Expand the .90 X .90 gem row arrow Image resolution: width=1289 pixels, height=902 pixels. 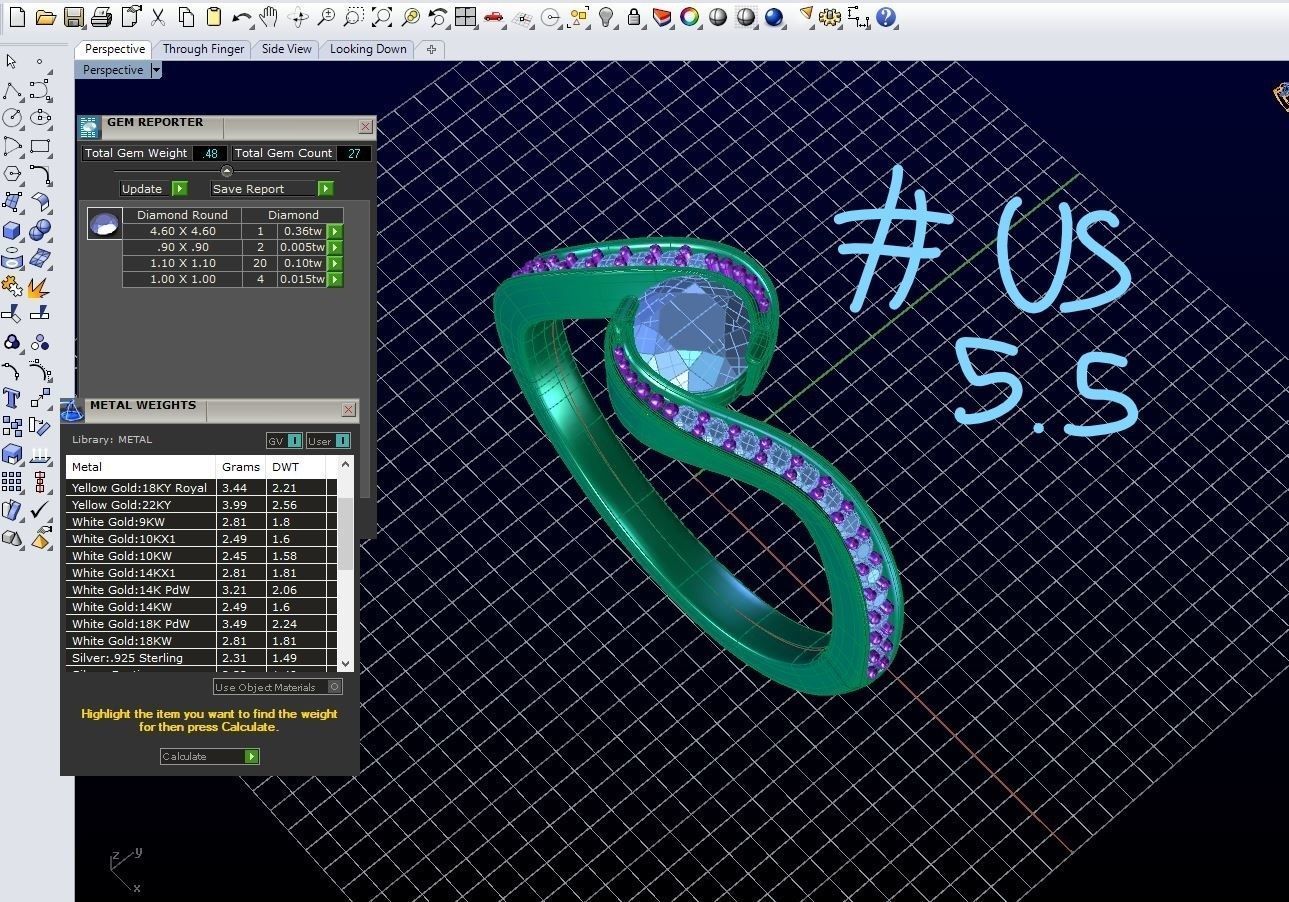tap(335, 247)
